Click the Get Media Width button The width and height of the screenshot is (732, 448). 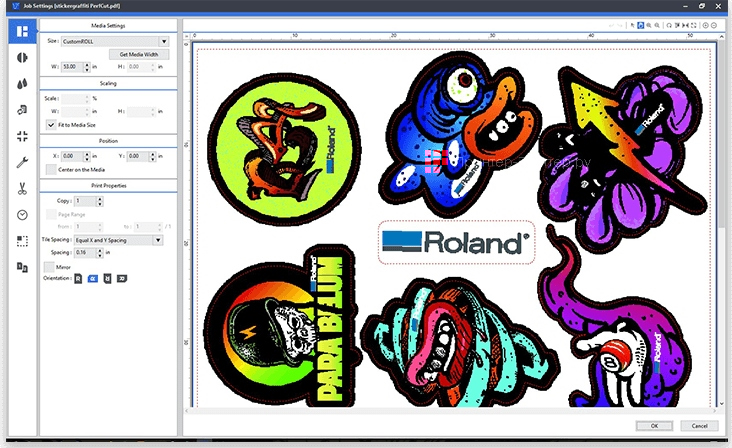(138, 54)
